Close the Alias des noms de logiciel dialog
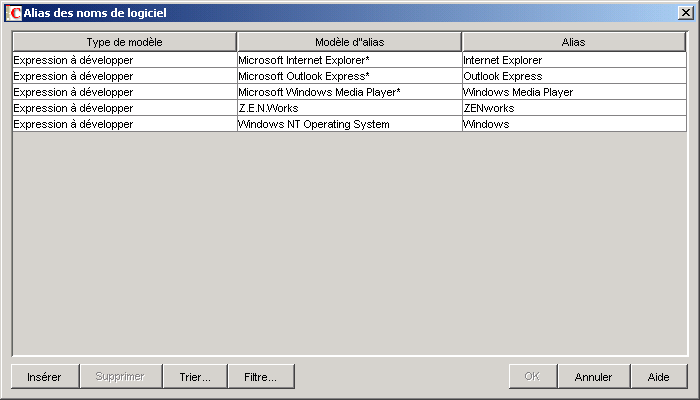 pyautogui.click(x=685, y=13)
